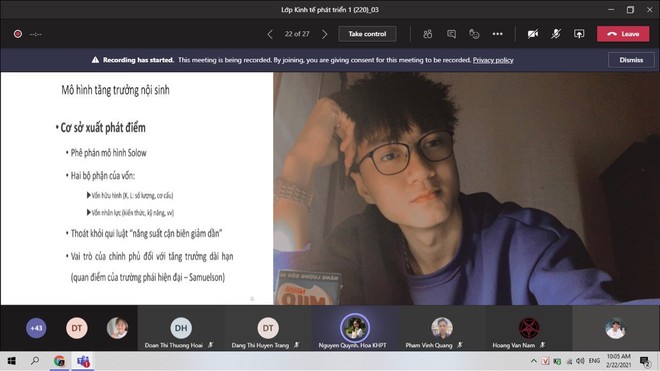Click the warning triangle in the recording banner

96,60
